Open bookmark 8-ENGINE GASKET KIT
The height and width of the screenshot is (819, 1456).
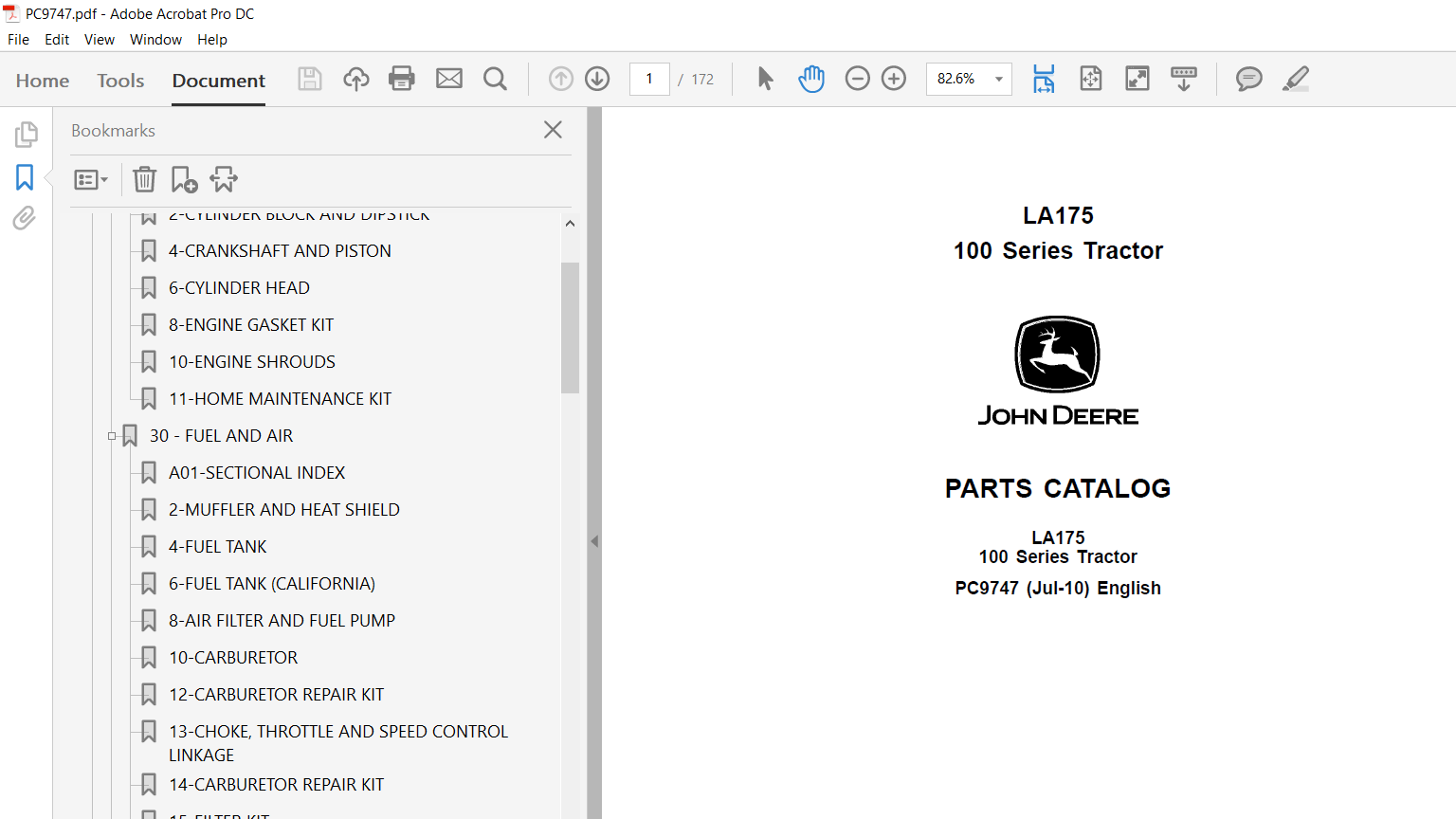coord(251,325)
